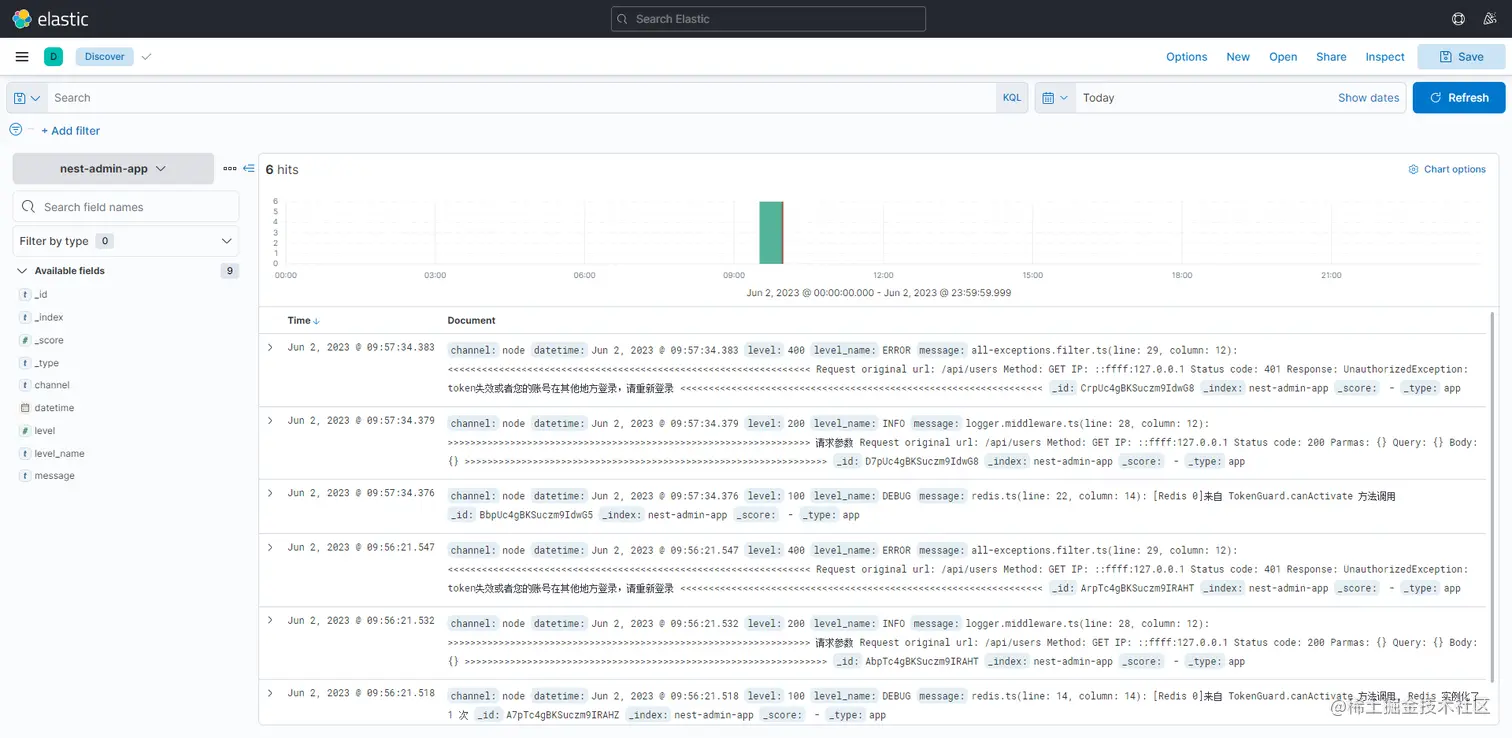
Task: Click Open in the top menu
Action: (1283, 57)
